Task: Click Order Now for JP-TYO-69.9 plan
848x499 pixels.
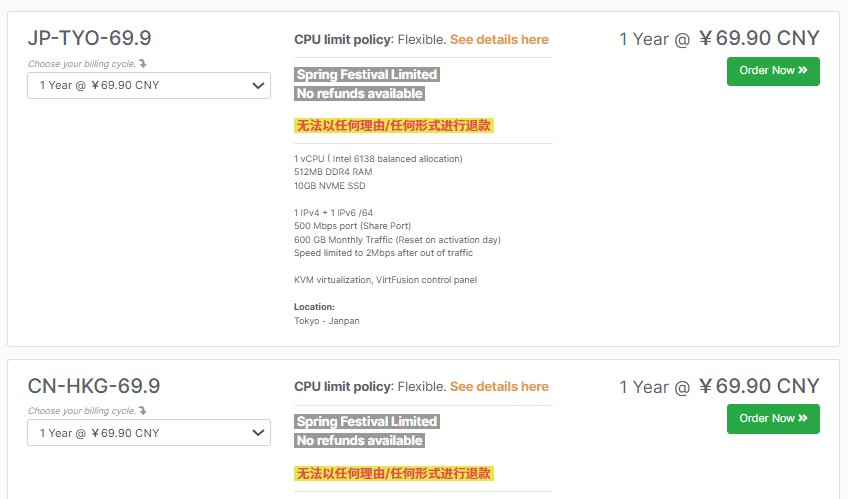Action: click(772, 71)
